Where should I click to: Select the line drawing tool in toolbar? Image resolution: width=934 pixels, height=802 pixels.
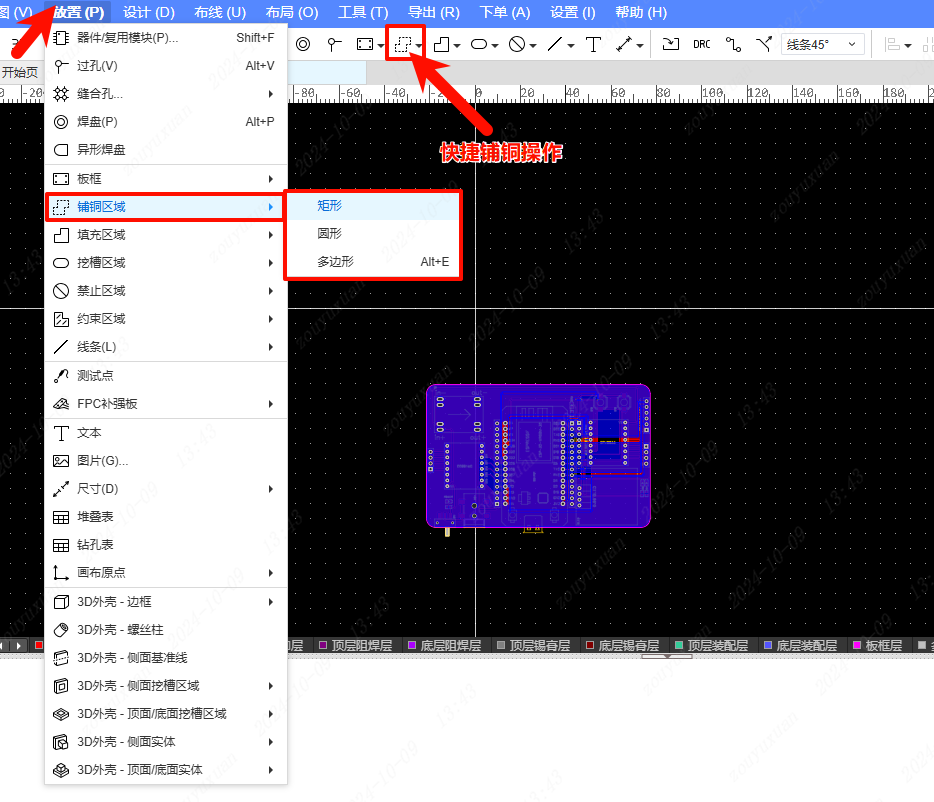(555, 44)
